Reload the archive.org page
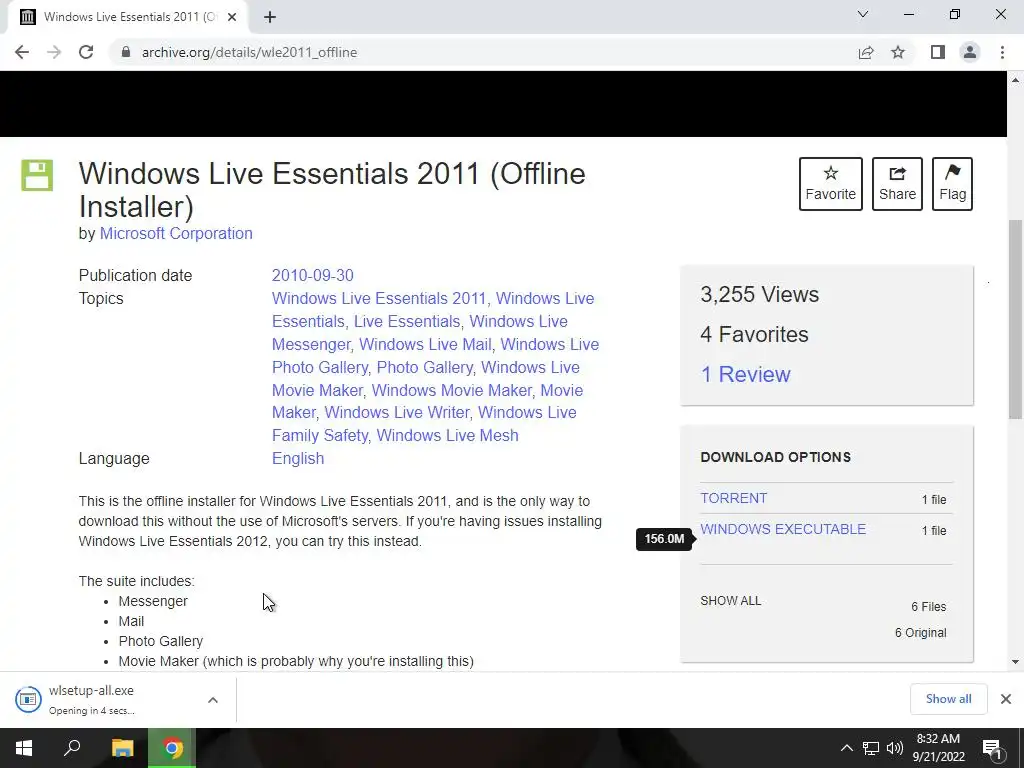 (86, 52)
